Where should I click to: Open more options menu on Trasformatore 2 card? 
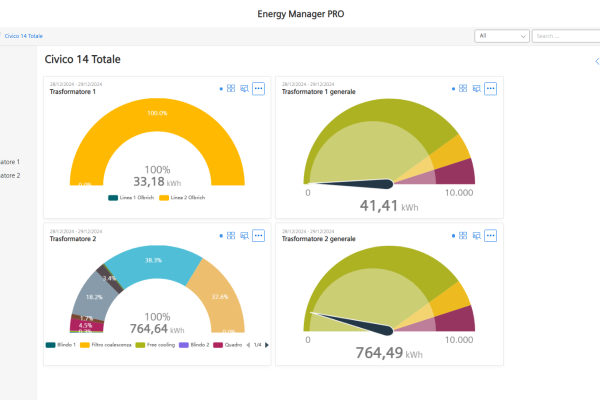pyautogui.click(x=259, y=235)
